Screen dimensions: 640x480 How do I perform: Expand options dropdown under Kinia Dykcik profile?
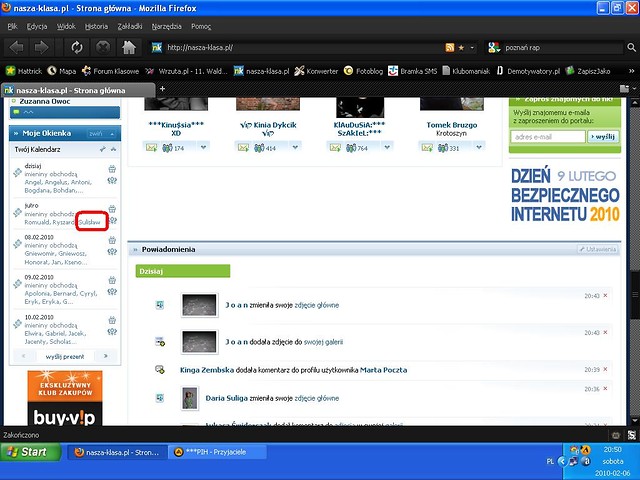(x=295, y=147)
